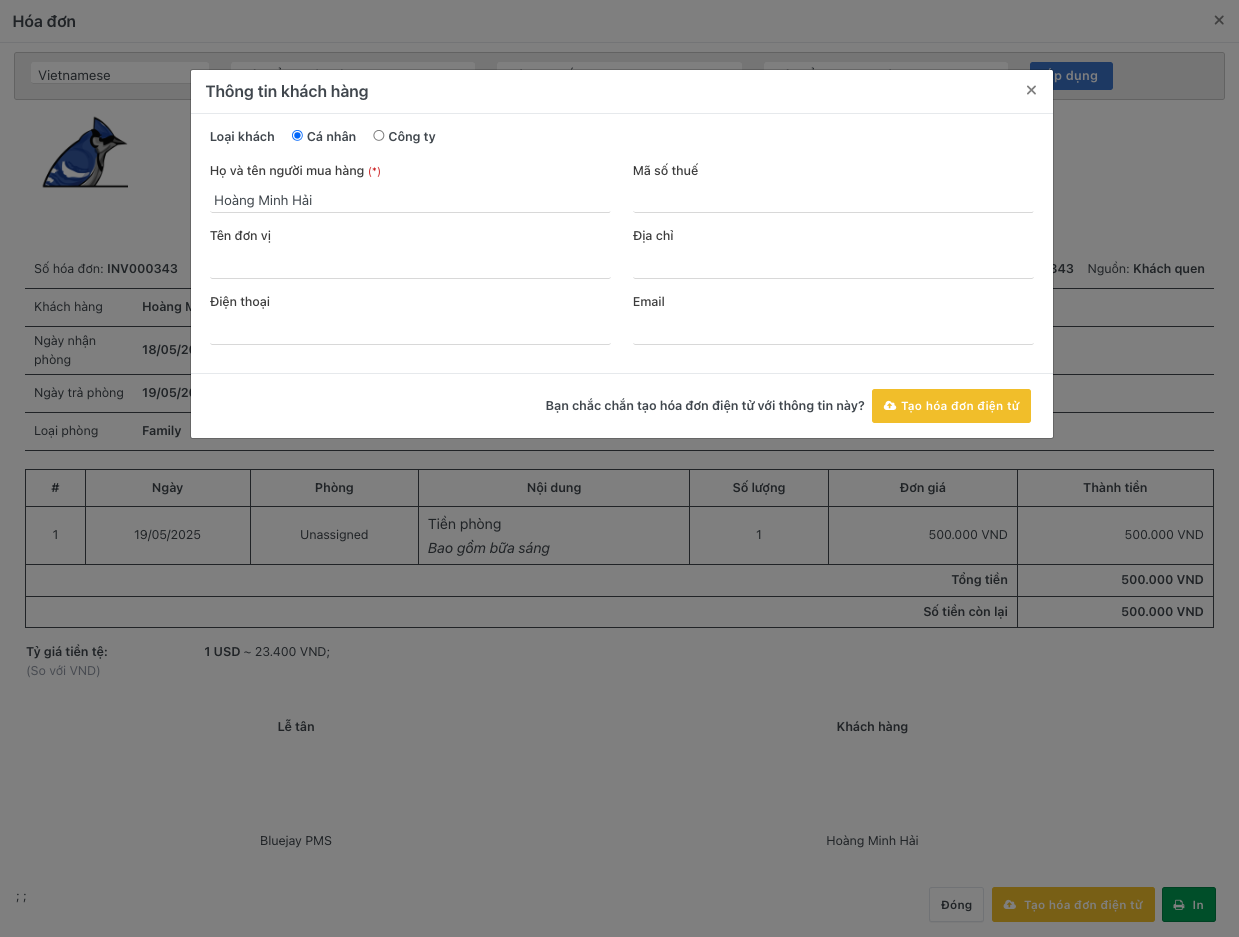Click the cloud icon in the dialog's yellow button
Screen dimensions: 1239x937
(890, 406)
